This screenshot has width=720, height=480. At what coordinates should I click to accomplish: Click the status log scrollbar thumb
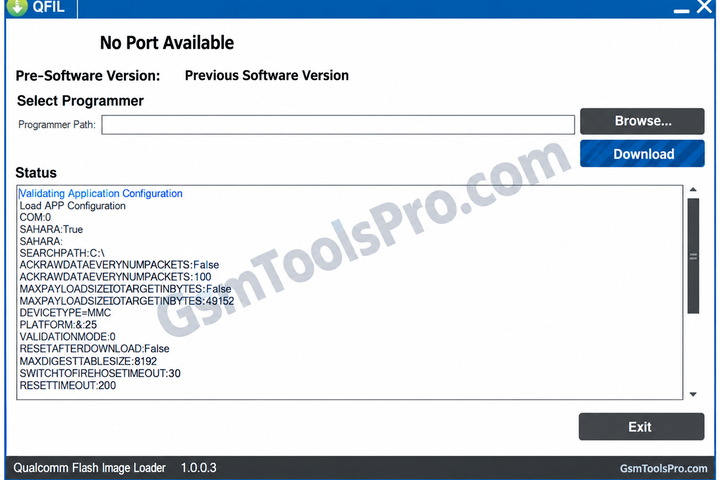pos(693,256)
